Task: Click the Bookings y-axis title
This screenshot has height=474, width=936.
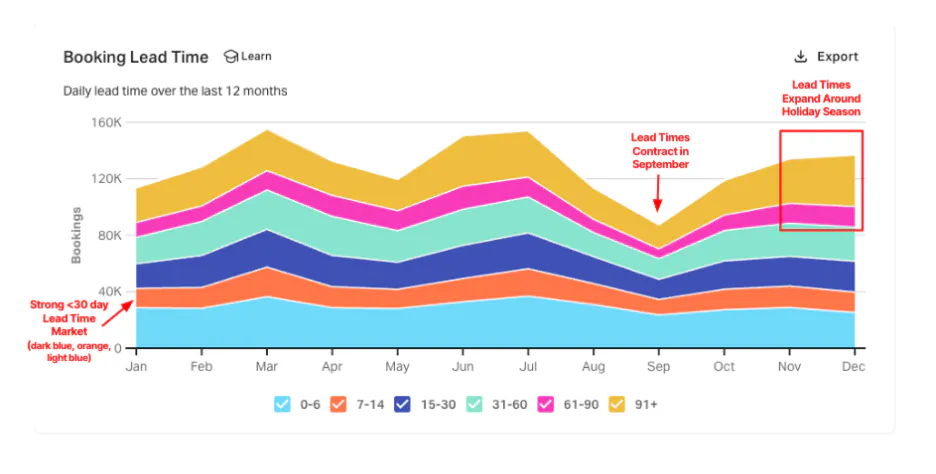Action: coord(76,235)
